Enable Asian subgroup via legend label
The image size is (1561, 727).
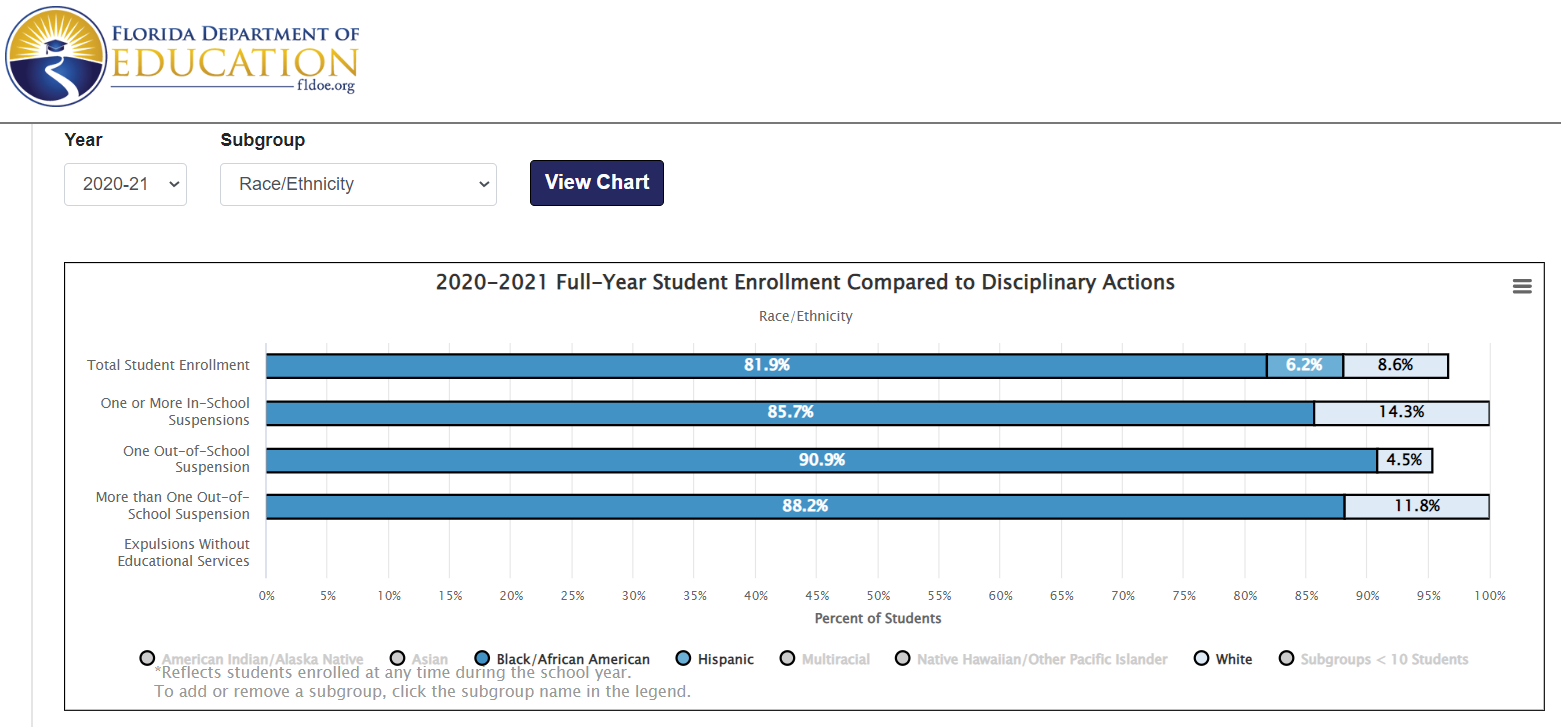pos(431,659)
